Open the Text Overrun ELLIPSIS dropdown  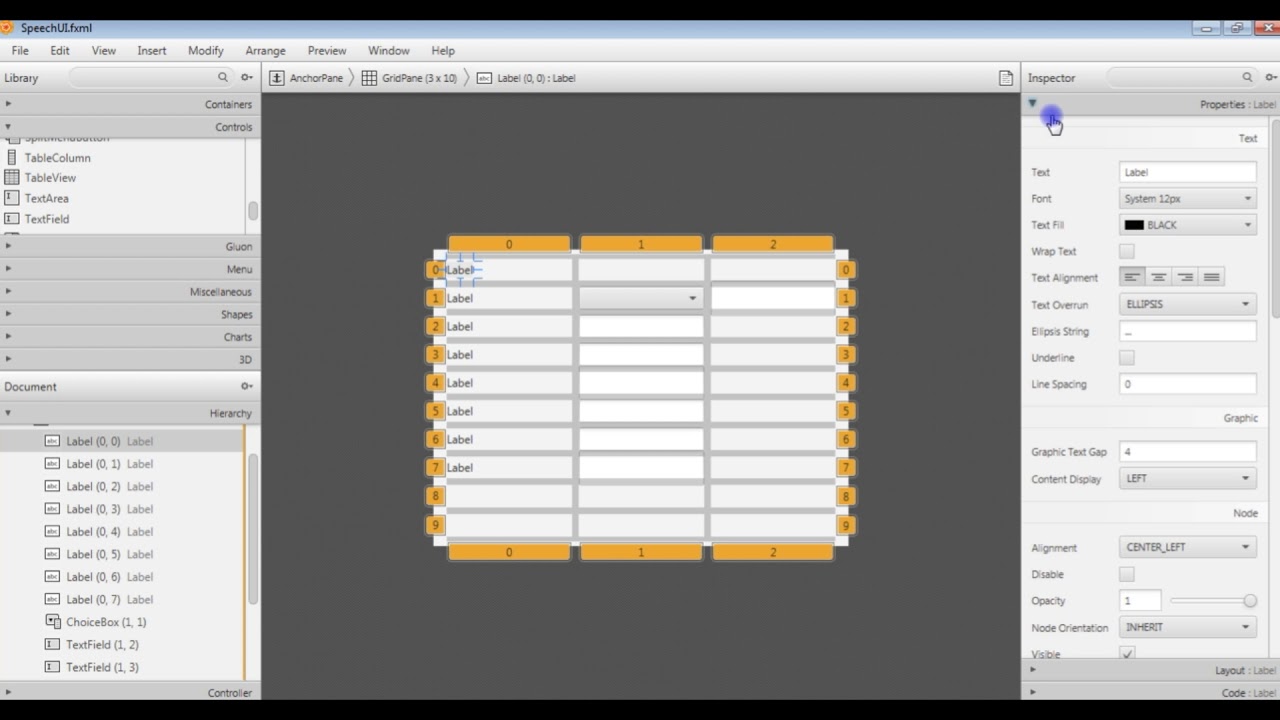pyautogui.click(x=1187, y=304)
